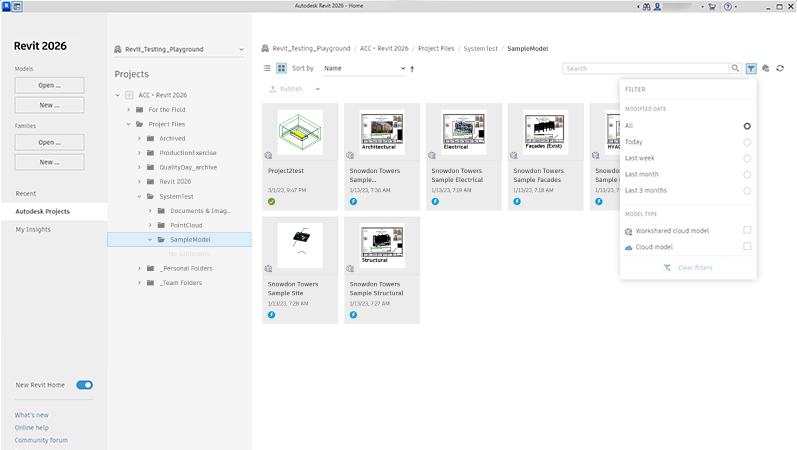Expand the ProductionExercise folder
Viewport: 797px width, 450px height.
139,153
